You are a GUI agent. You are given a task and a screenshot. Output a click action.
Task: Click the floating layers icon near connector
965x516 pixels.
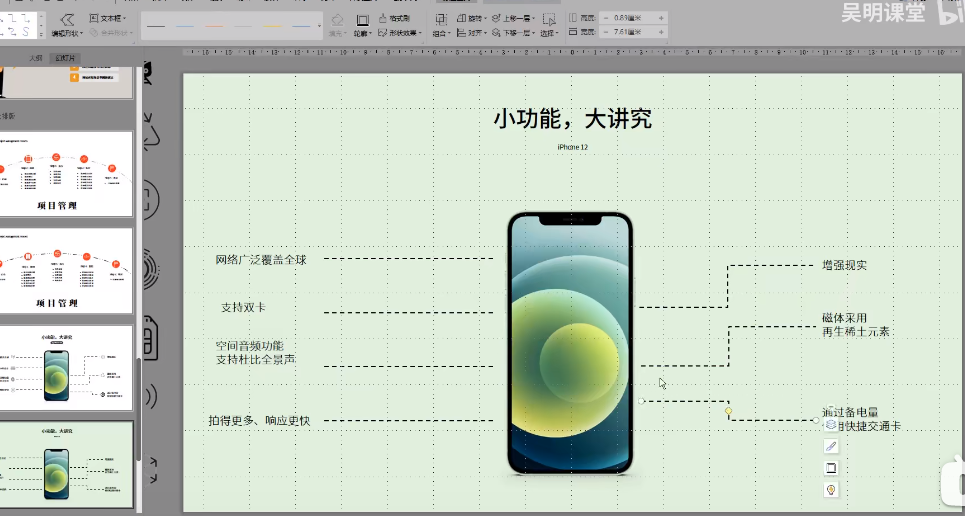pyautogui.click(x=831, y=424)
